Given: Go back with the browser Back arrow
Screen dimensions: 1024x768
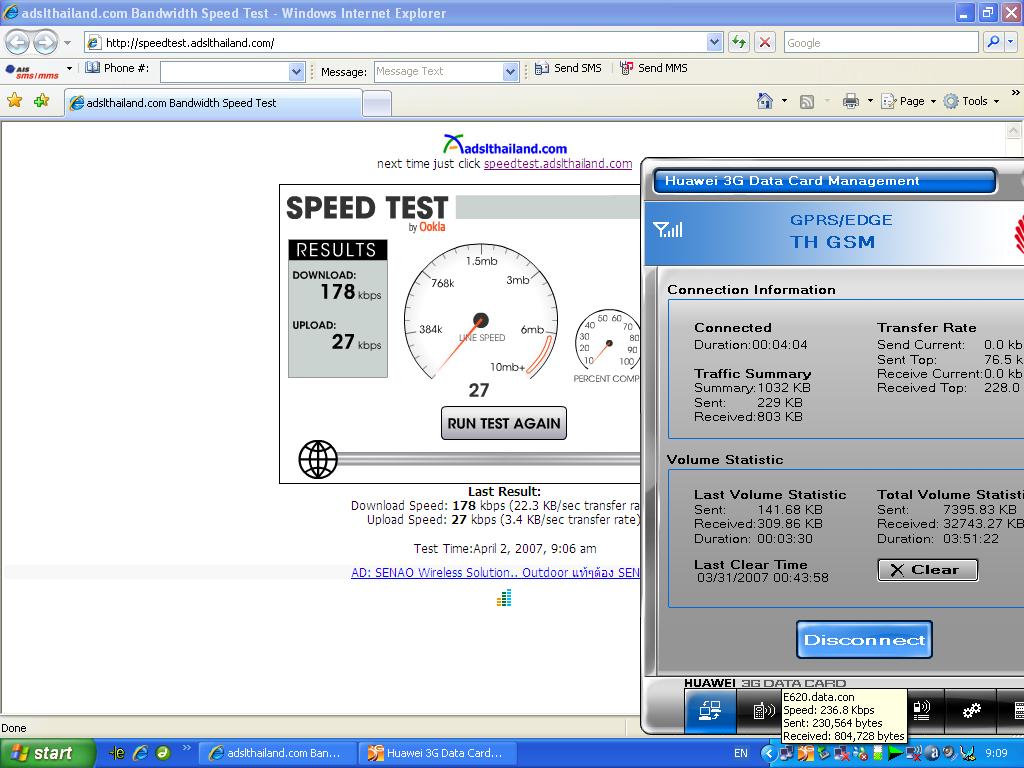Looking at the screenshot, I should point(18,43).
